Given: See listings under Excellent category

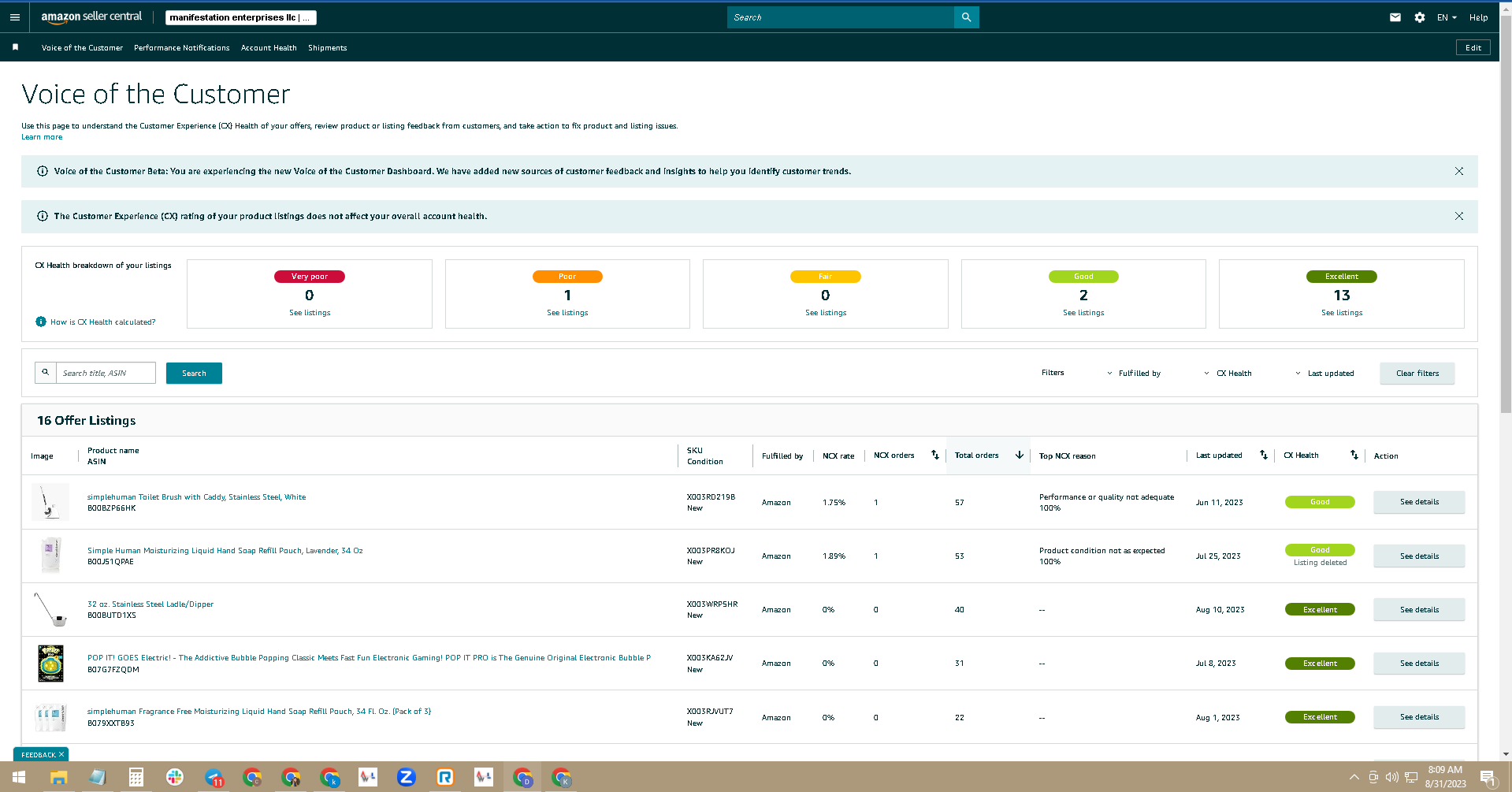Looking at the screenshot, I should click(x=1342, y=313).
